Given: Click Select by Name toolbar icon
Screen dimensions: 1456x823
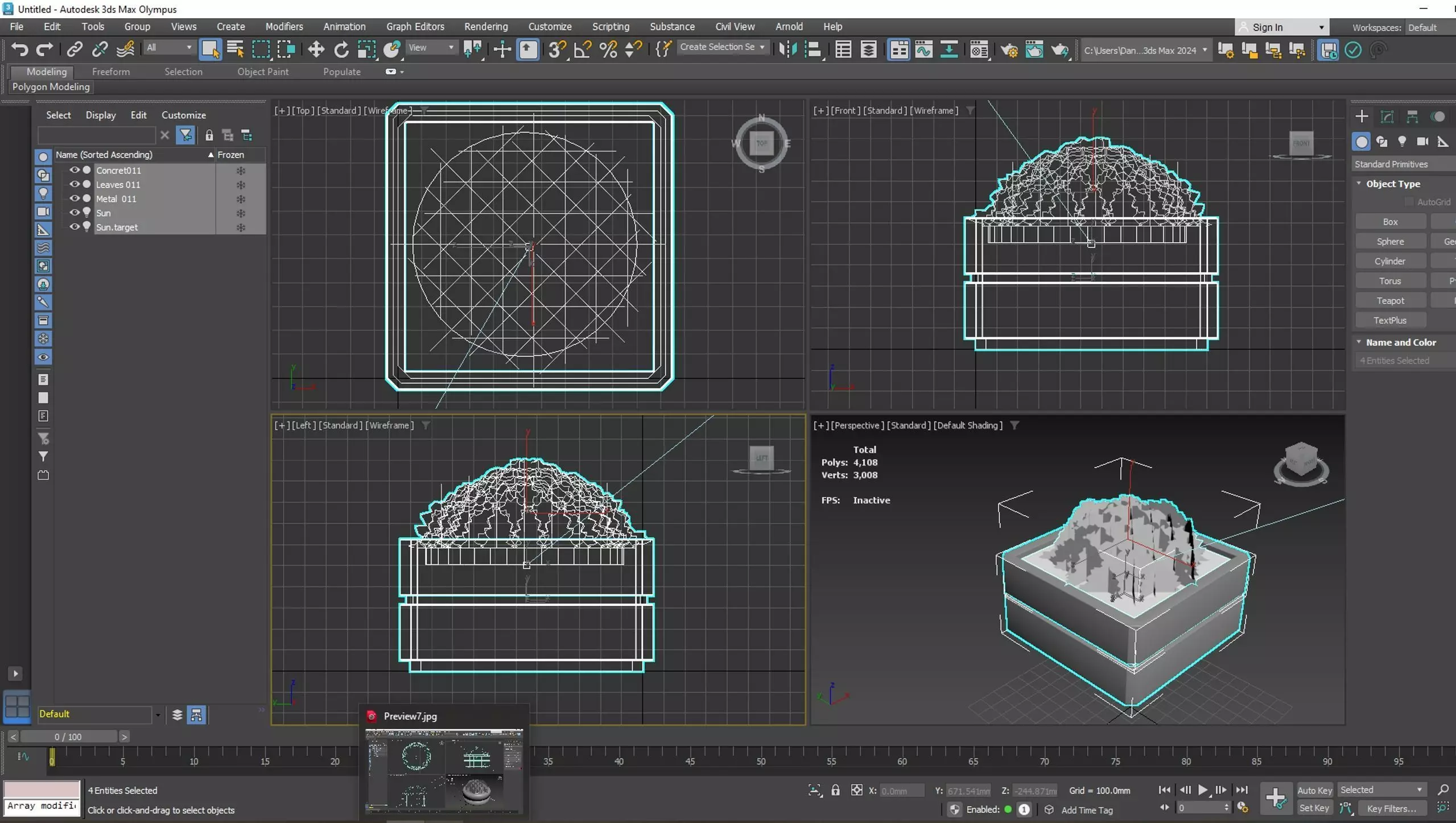Looking at the screenshot, I should pos(235,50).
